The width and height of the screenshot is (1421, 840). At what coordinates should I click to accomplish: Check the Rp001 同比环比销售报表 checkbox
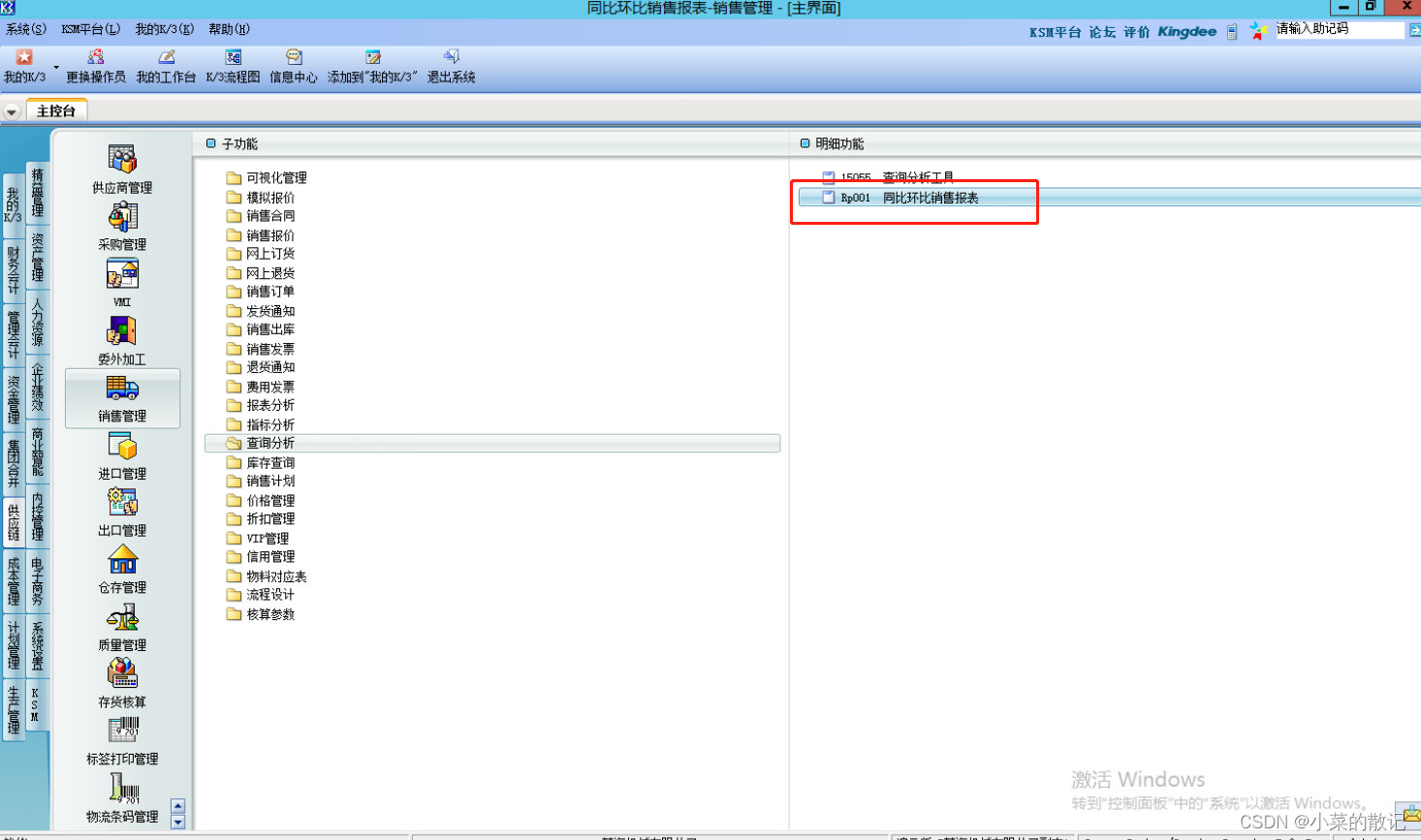tap(829, 197)
